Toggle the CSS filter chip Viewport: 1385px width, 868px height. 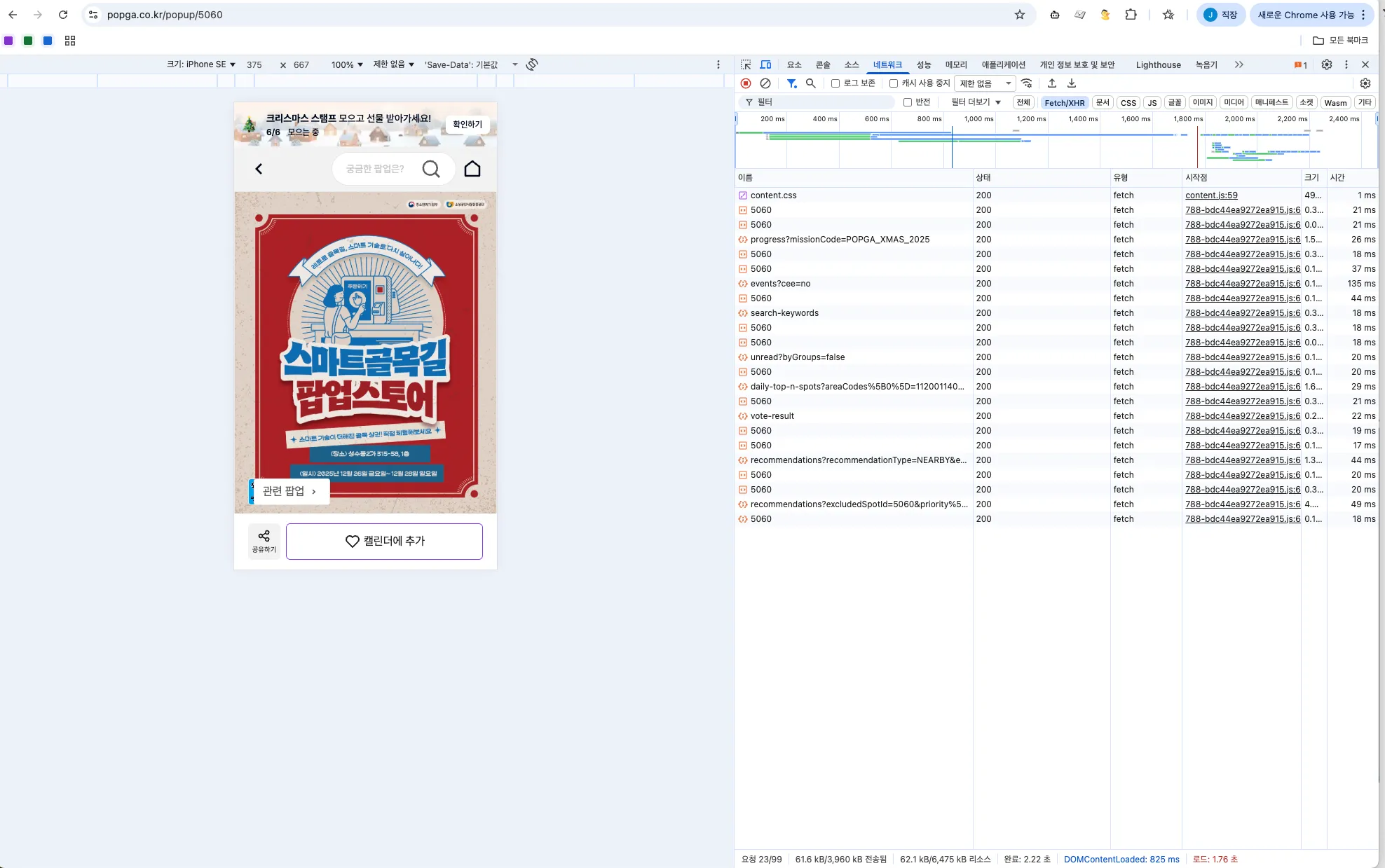(x=1128, y=102)
